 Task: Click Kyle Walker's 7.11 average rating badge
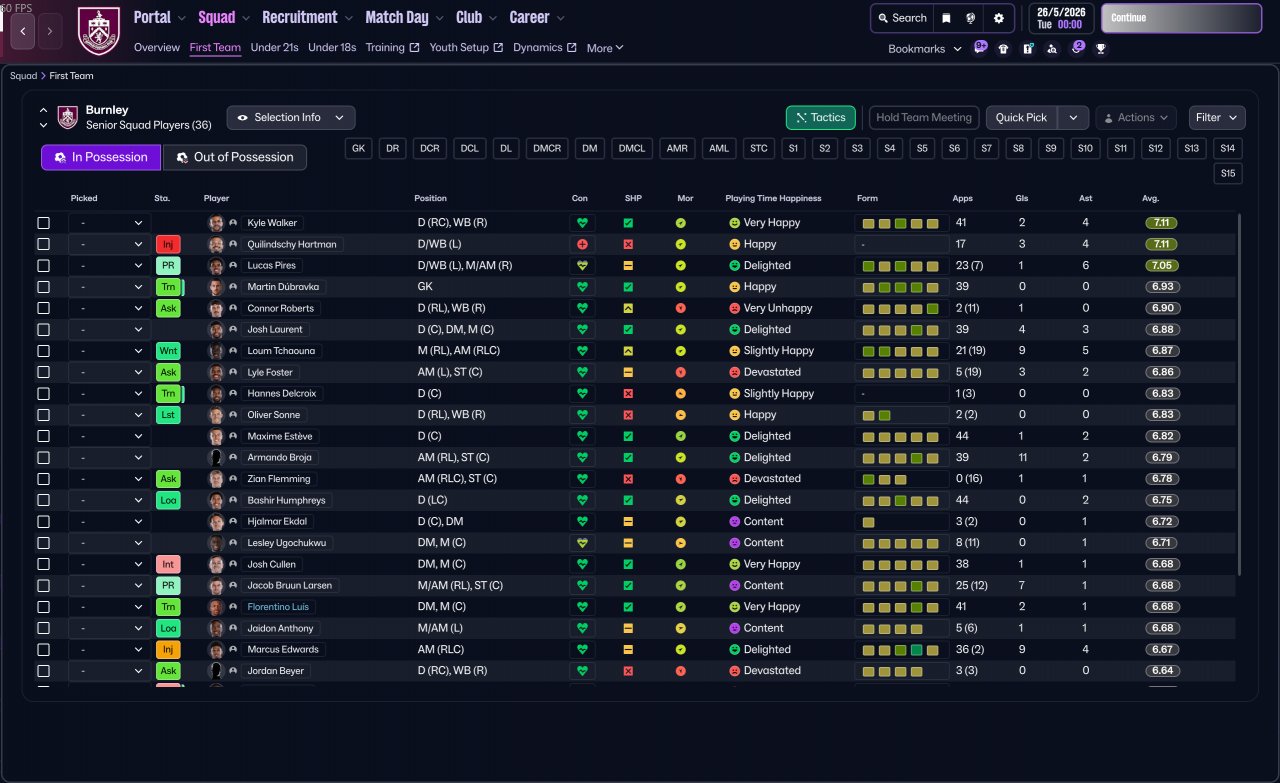pos(1162,223)
